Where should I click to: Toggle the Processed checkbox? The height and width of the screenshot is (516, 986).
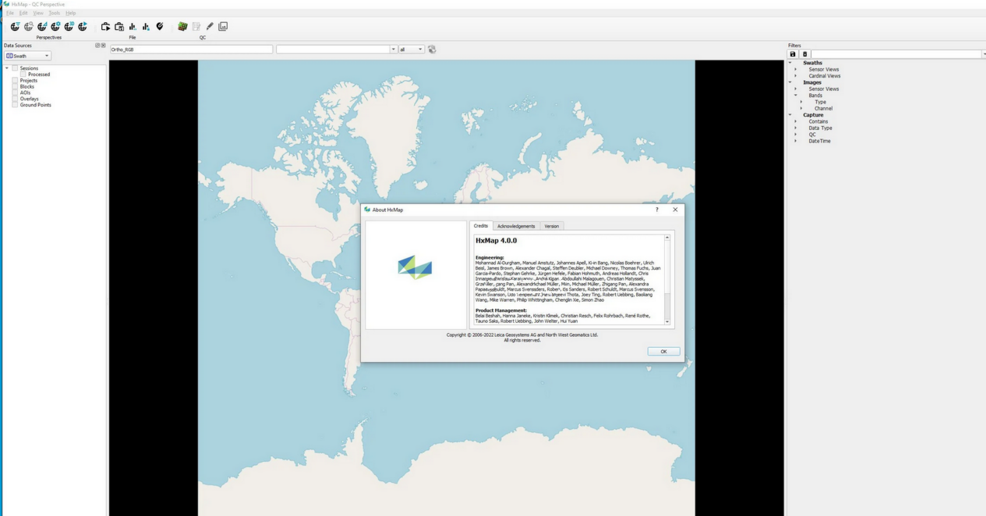pos(23,74)
